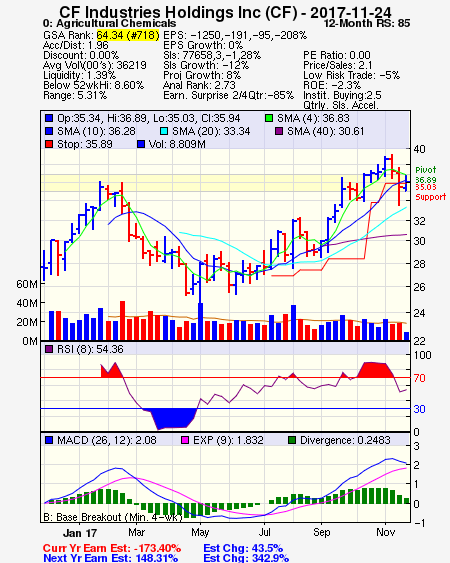Click the green 36.89 pivot price value
The image size is (450, 563).
click(x=426, y=180)
